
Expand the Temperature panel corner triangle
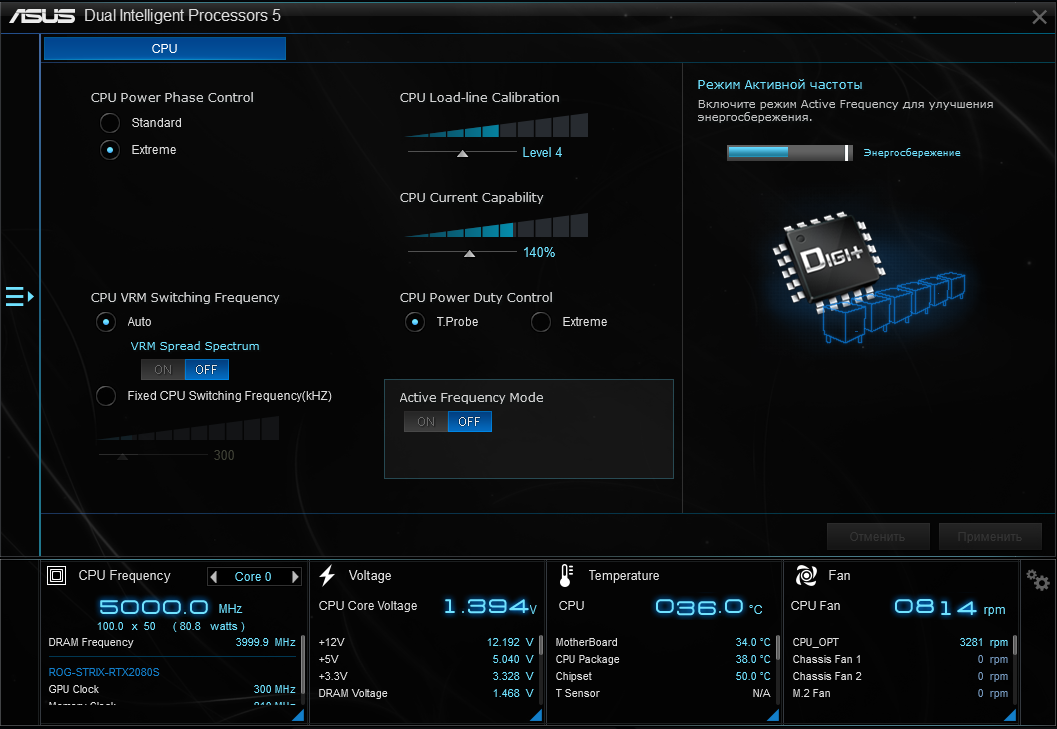coord(773,715)
